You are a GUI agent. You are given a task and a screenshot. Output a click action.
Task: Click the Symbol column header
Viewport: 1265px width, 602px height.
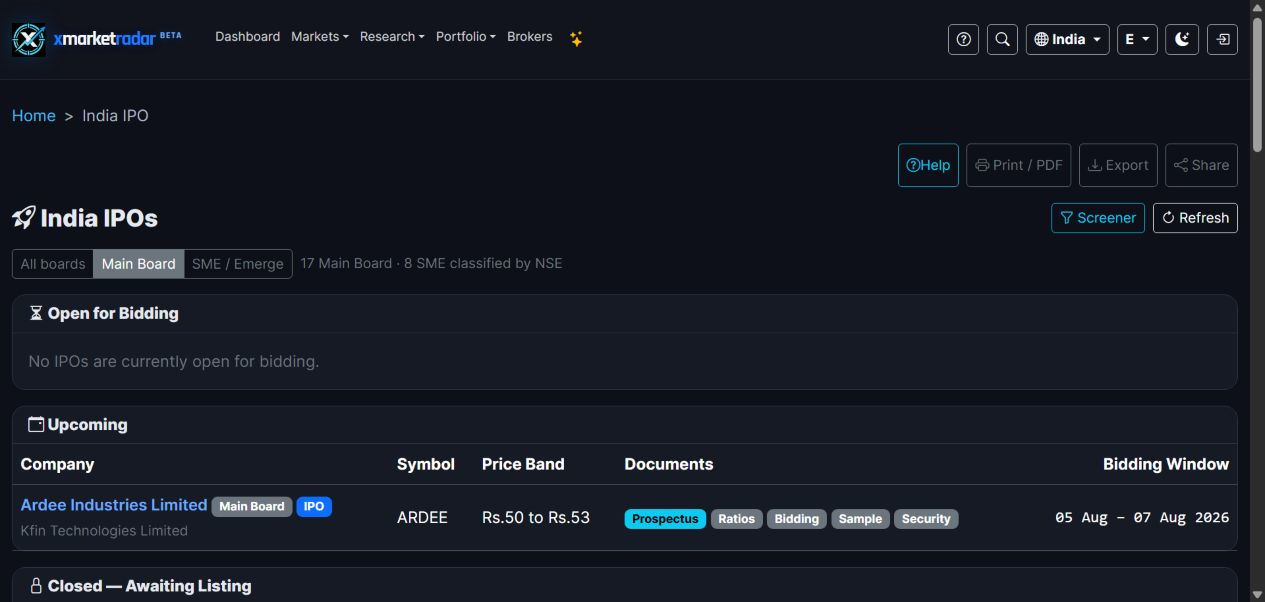click(x=426, y=464)
